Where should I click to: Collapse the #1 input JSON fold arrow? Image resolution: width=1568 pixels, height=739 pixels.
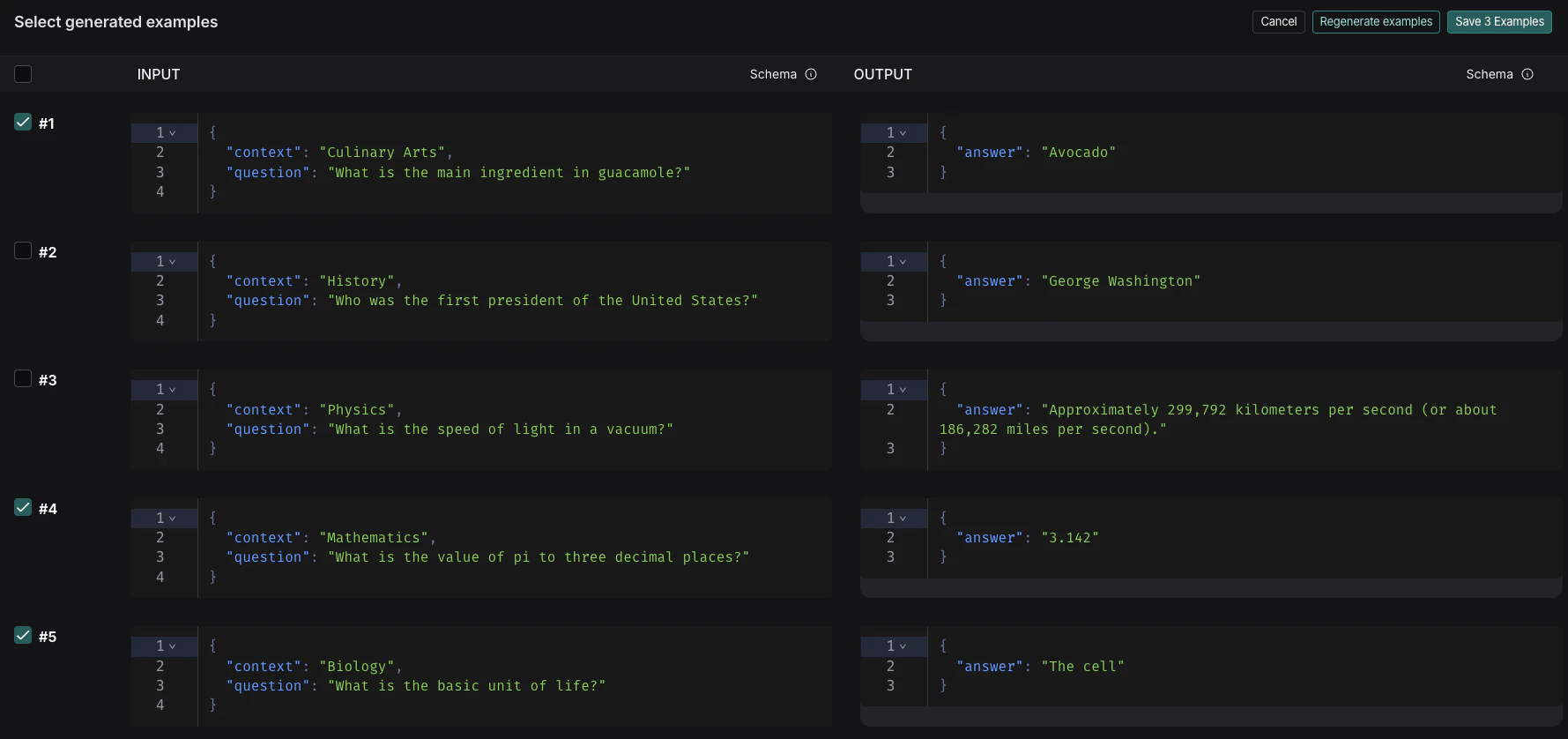tap(173, 133)
